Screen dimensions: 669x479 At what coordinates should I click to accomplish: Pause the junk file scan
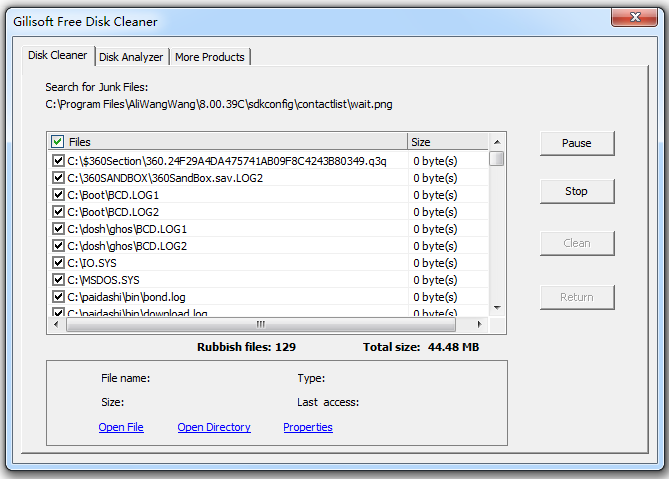(x=577, y=143)
